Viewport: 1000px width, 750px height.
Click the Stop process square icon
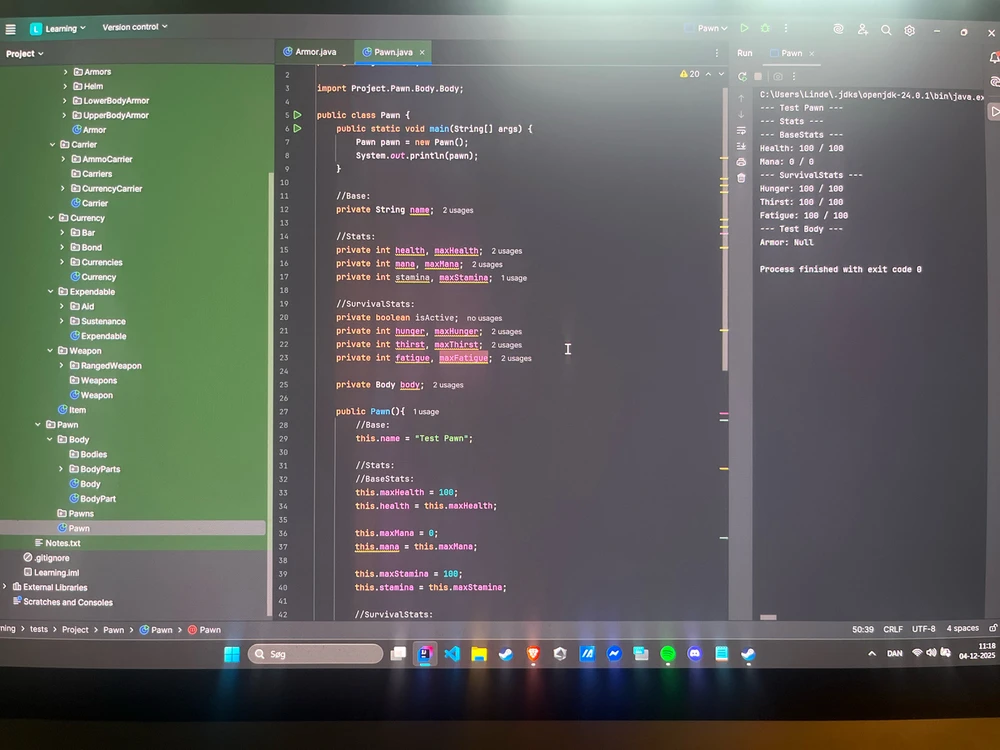tap(758, 77)
